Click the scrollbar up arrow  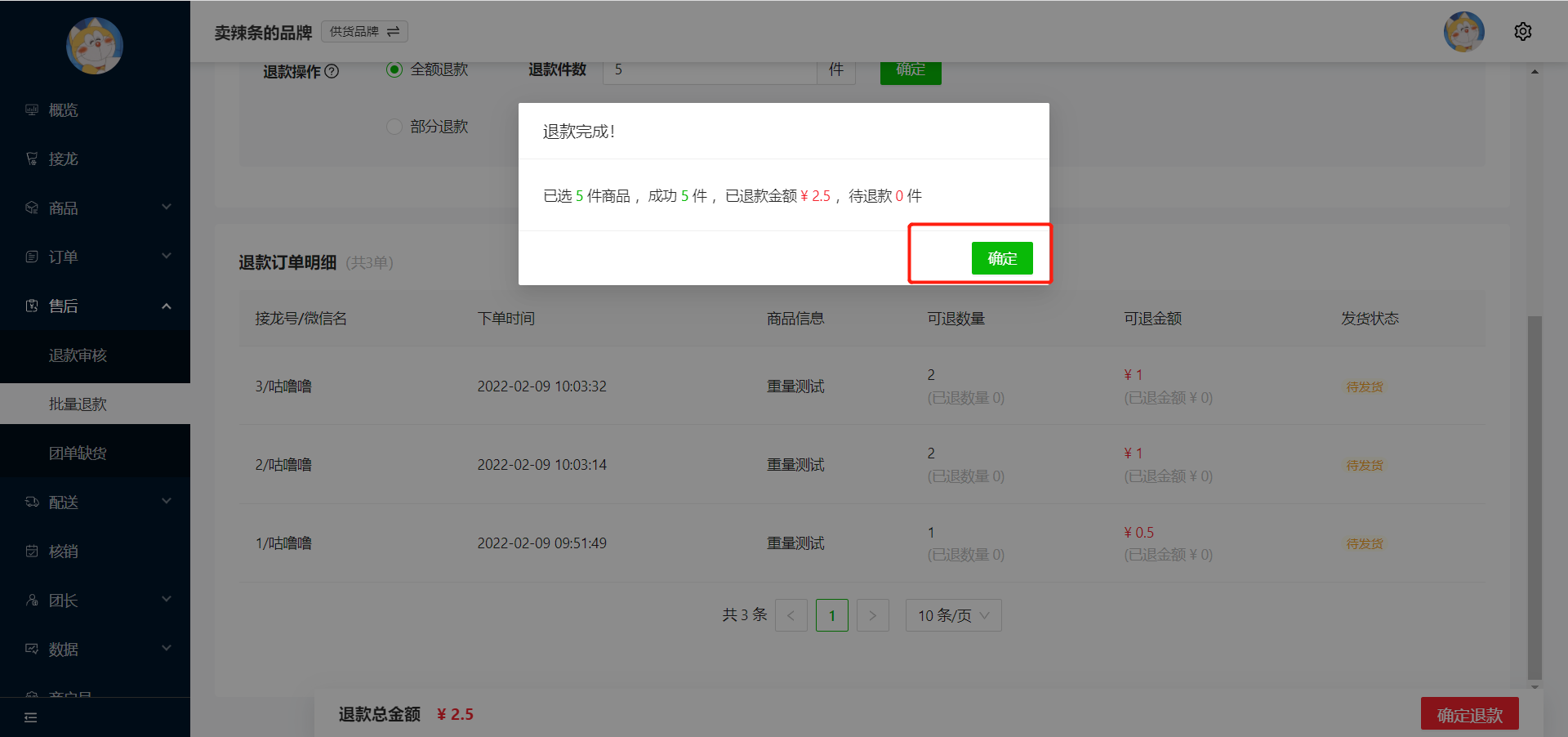click(1535, 72)
